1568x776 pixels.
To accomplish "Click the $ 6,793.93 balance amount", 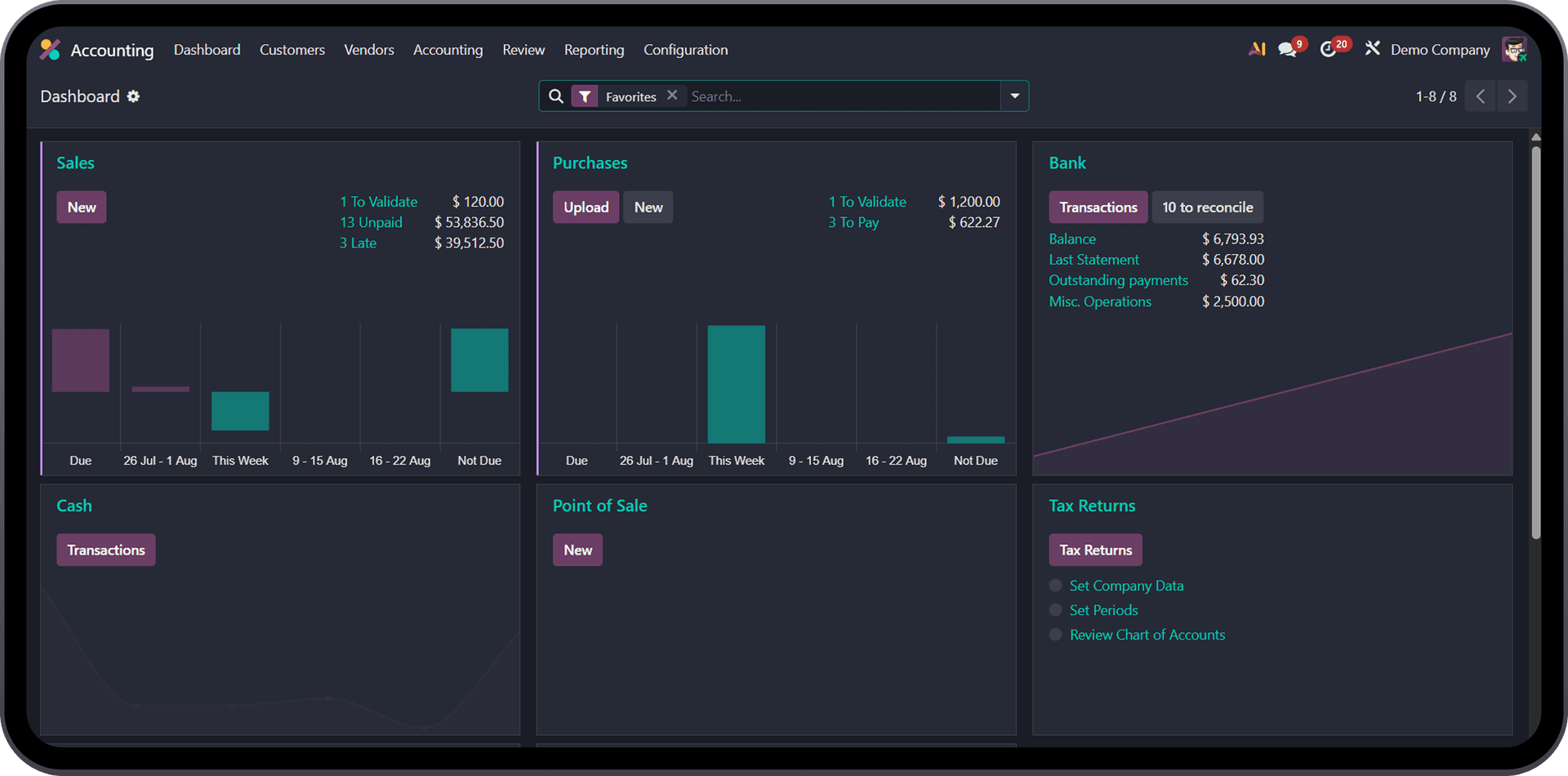I will click(1233, 239).
